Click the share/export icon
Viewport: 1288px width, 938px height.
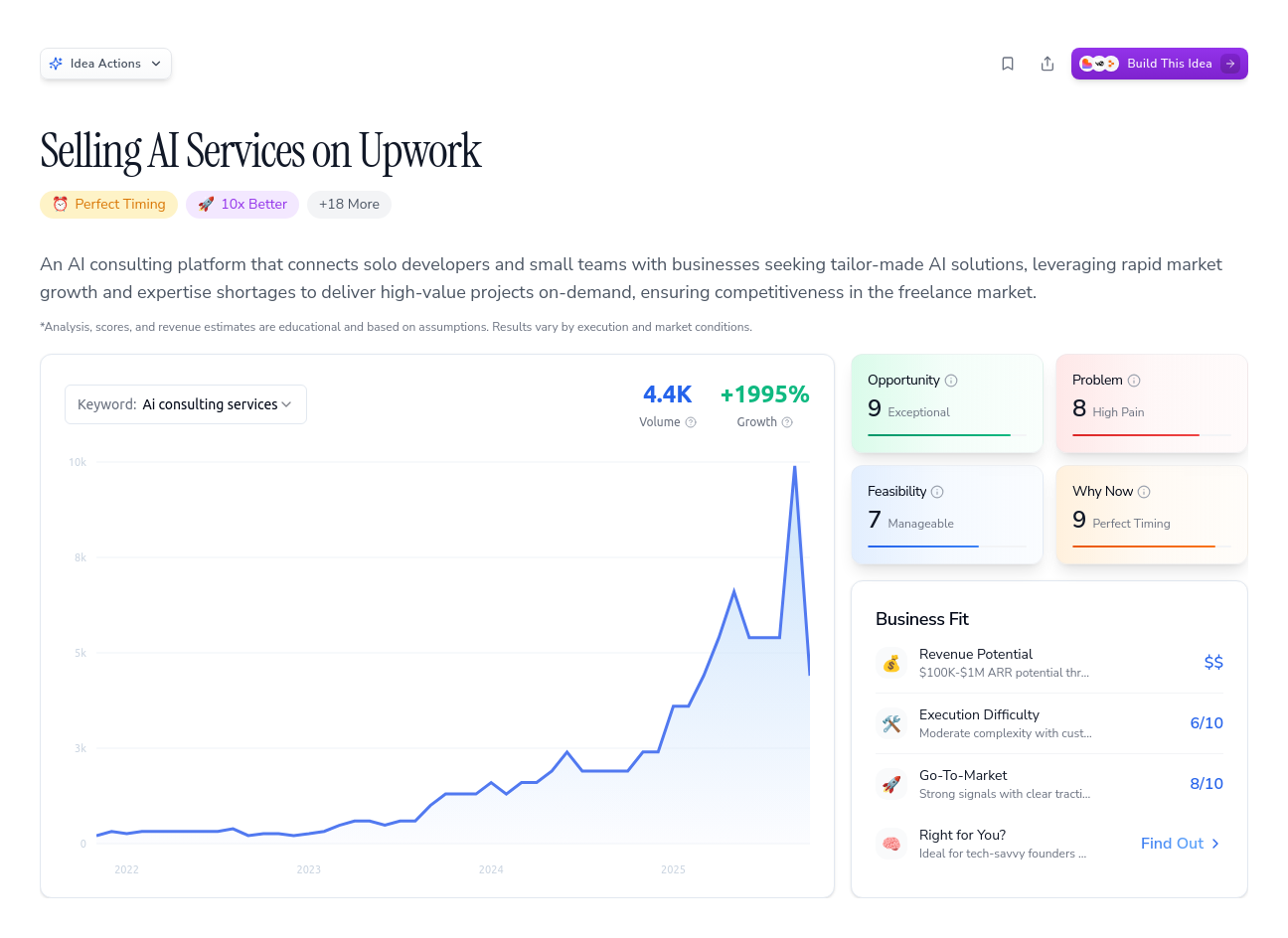[1047, 64]
